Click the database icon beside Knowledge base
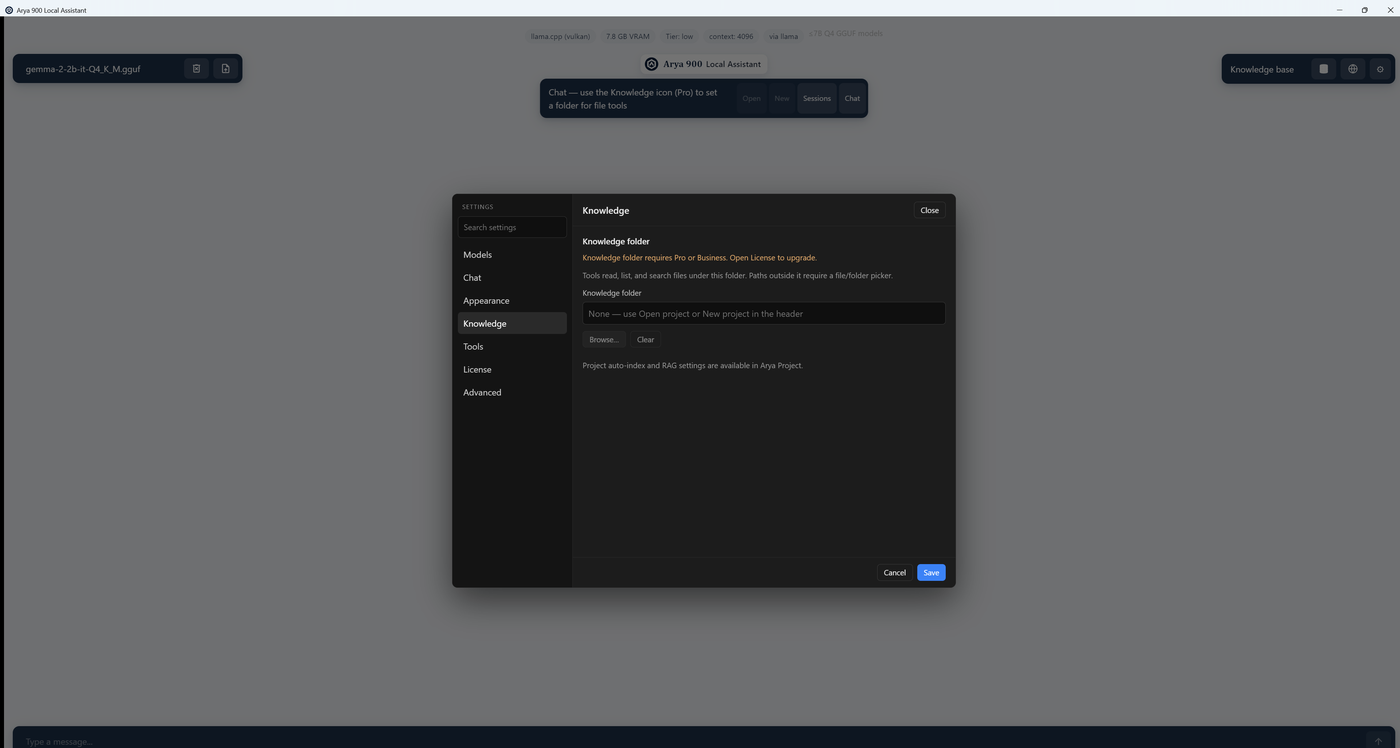 tap(1324, 69)
